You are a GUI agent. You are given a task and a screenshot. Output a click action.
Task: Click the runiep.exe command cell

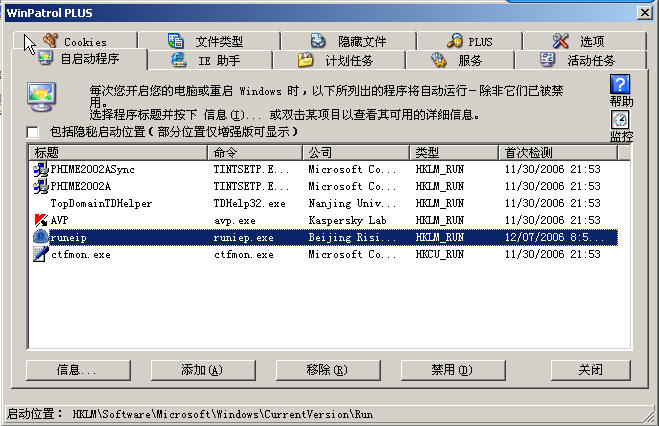[x=243, y=237]
